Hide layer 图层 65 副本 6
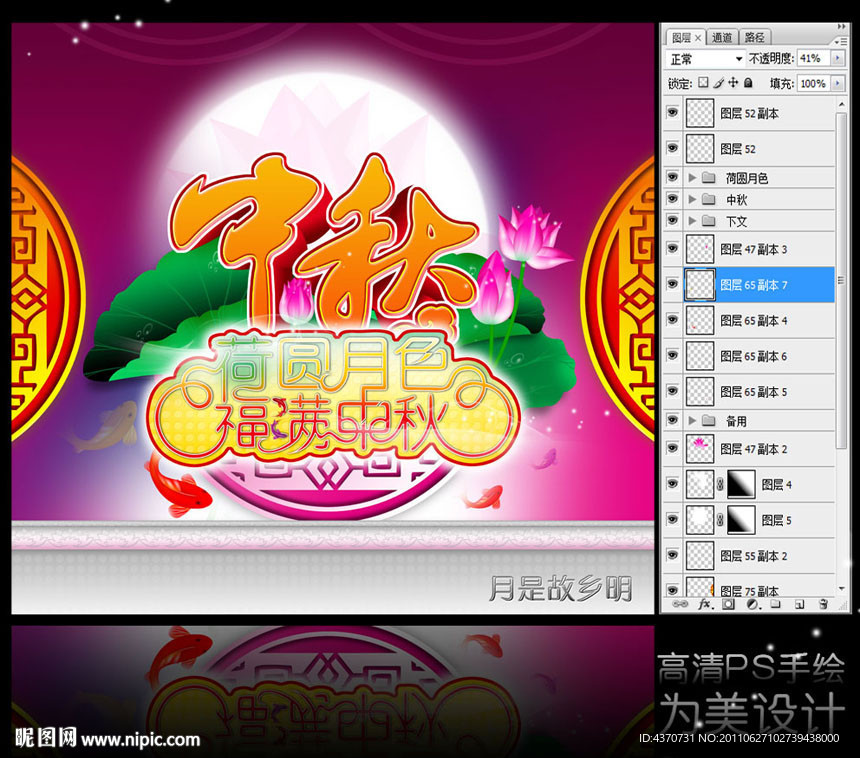Image resolution: width=860 pixels, height=758 pixels. (x=672, y=355)
